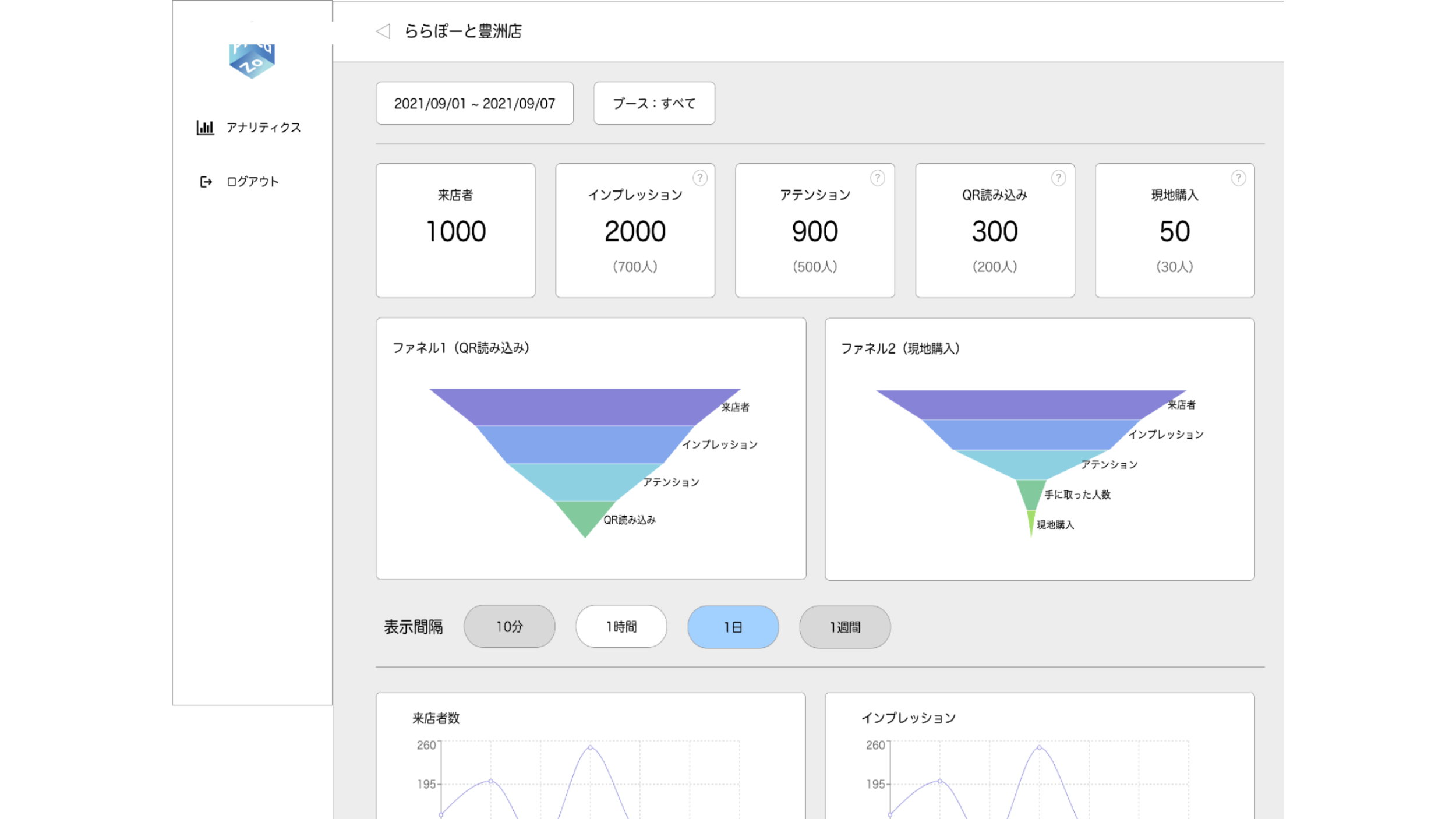Open the date range 2021/09/01–2021/09/07 picker
Image resolution: width=1456 pixels, height=819 pixels.
pyautogui.click(x=475, y=104)
